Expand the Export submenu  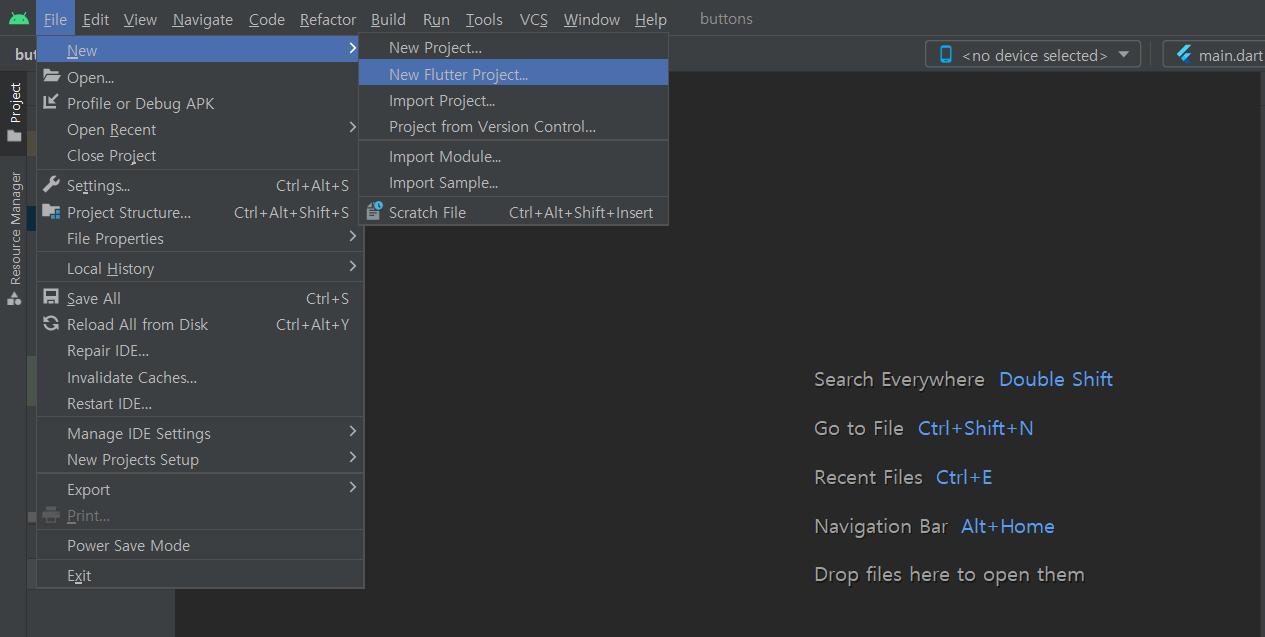(352, 487)
